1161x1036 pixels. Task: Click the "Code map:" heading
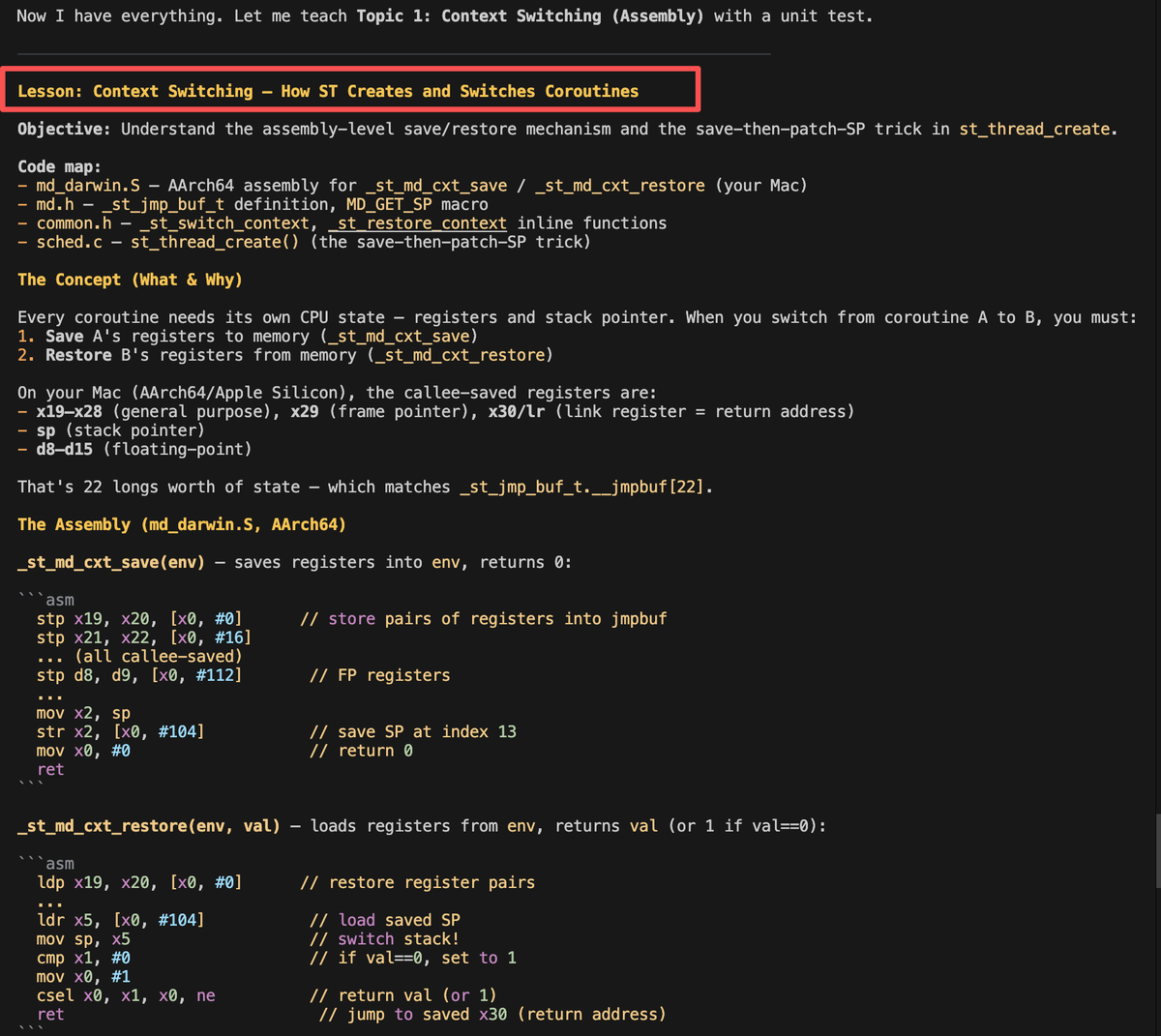tap(59, 166)
